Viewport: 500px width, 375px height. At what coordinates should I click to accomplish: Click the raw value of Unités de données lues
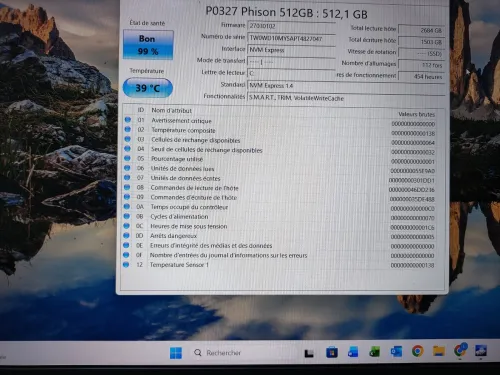(412, 171)
